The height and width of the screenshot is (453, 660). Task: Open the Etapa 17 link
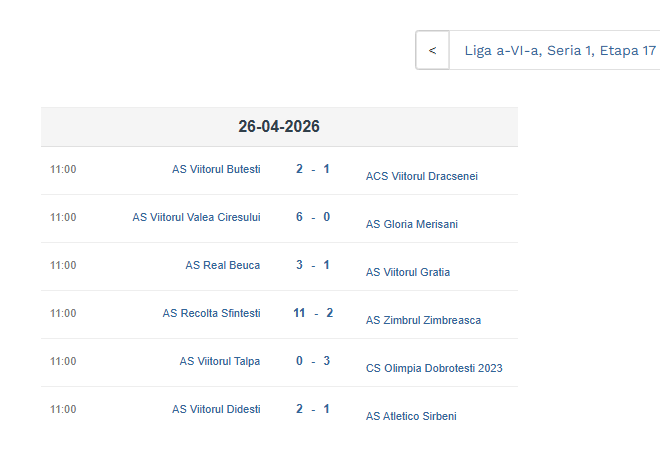[x=628, y=51]
